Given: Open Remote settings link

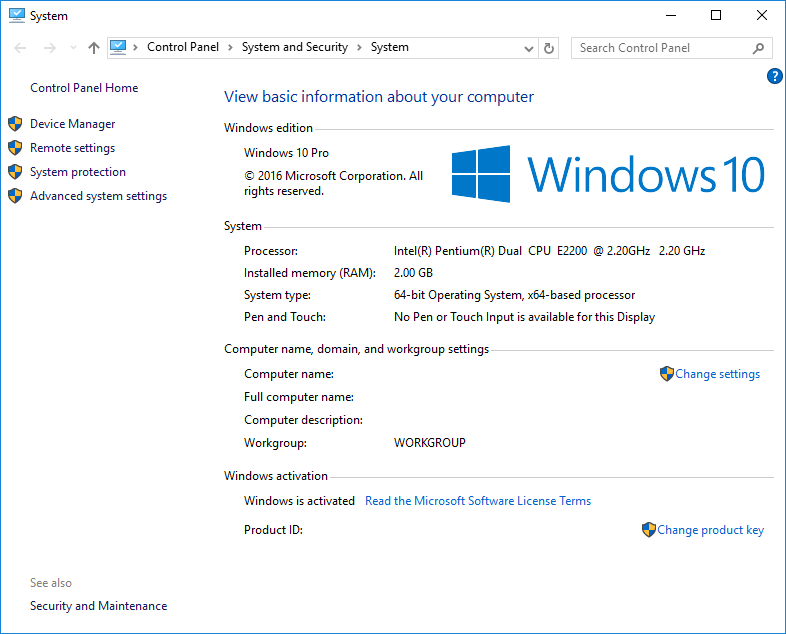Looking at the screenshot, I should click(73, 148).
